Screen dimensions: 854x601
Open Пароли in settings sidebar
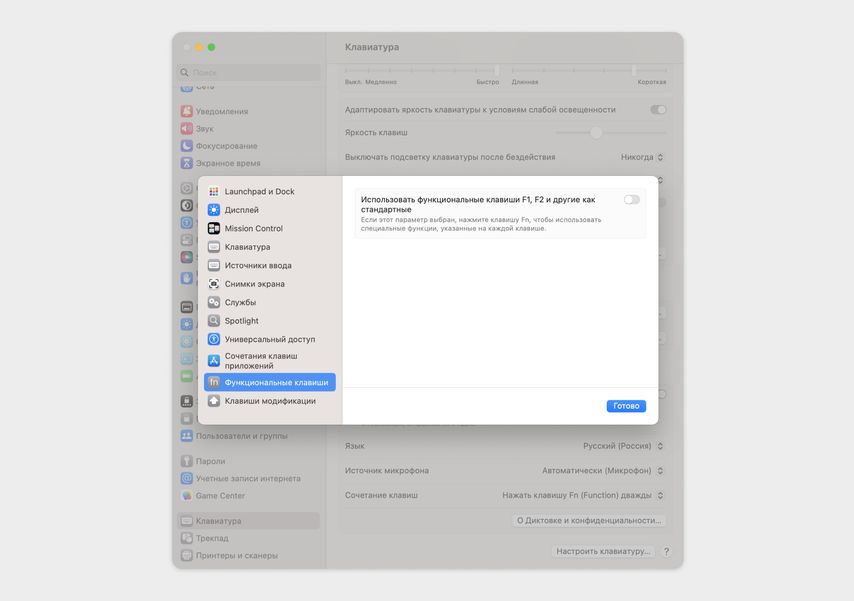point(210,461)
